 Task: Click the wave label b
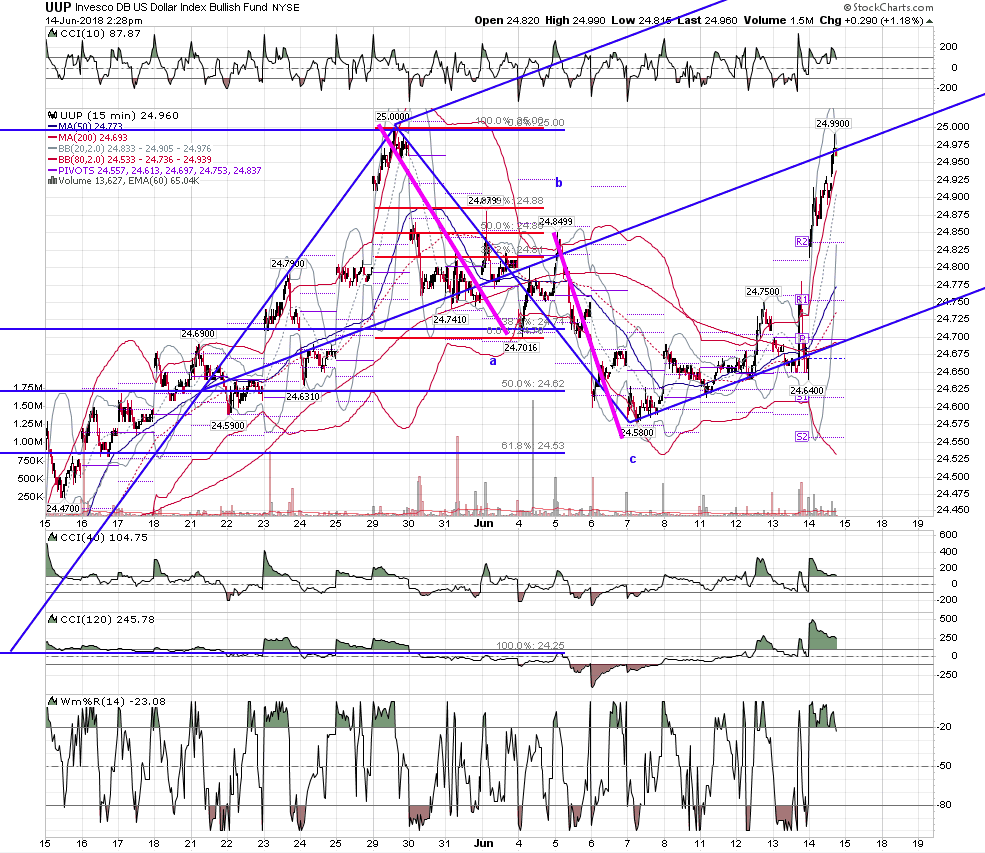tap(558, 183)
